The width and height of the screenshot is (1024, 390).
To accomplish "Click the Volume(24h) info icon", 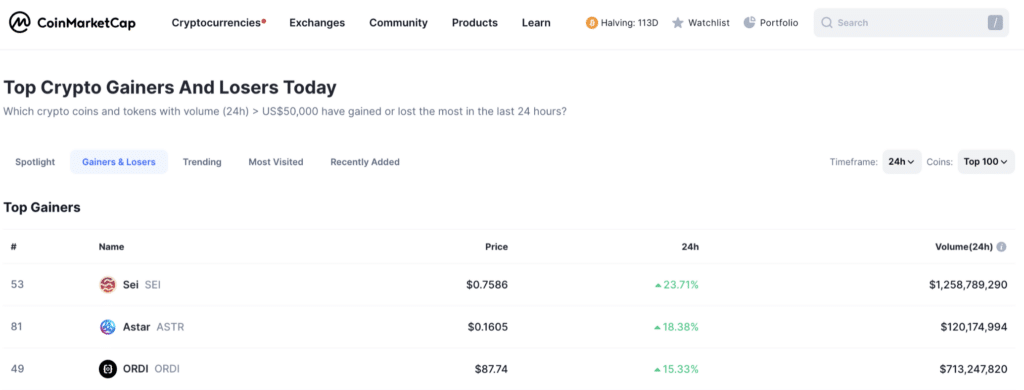I will point(1002,247).
